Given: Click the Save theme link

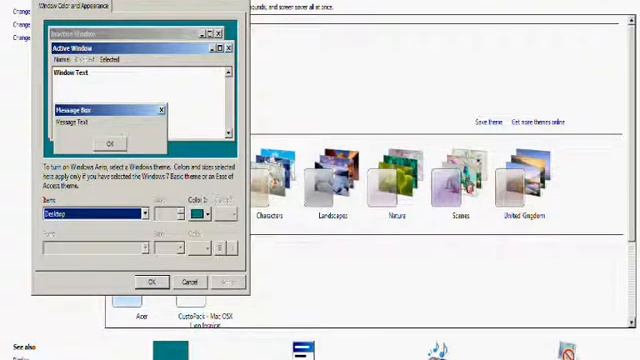Looking at the screenshot, I should click(489, 122).
